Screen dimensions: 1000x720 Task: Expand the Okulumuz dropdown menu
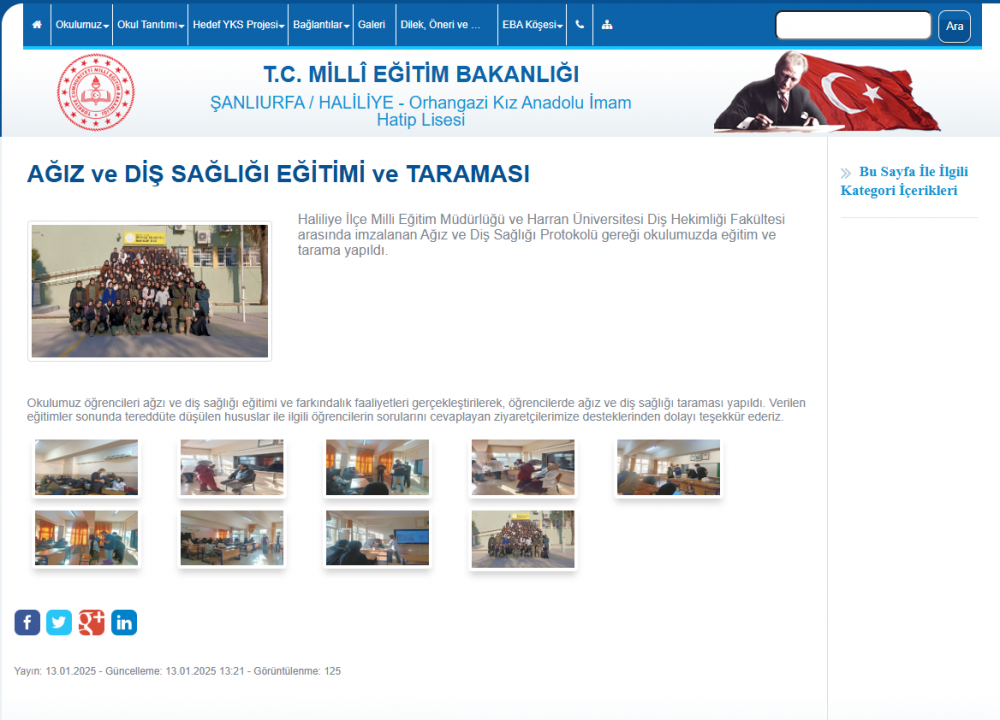click(82, 25)
